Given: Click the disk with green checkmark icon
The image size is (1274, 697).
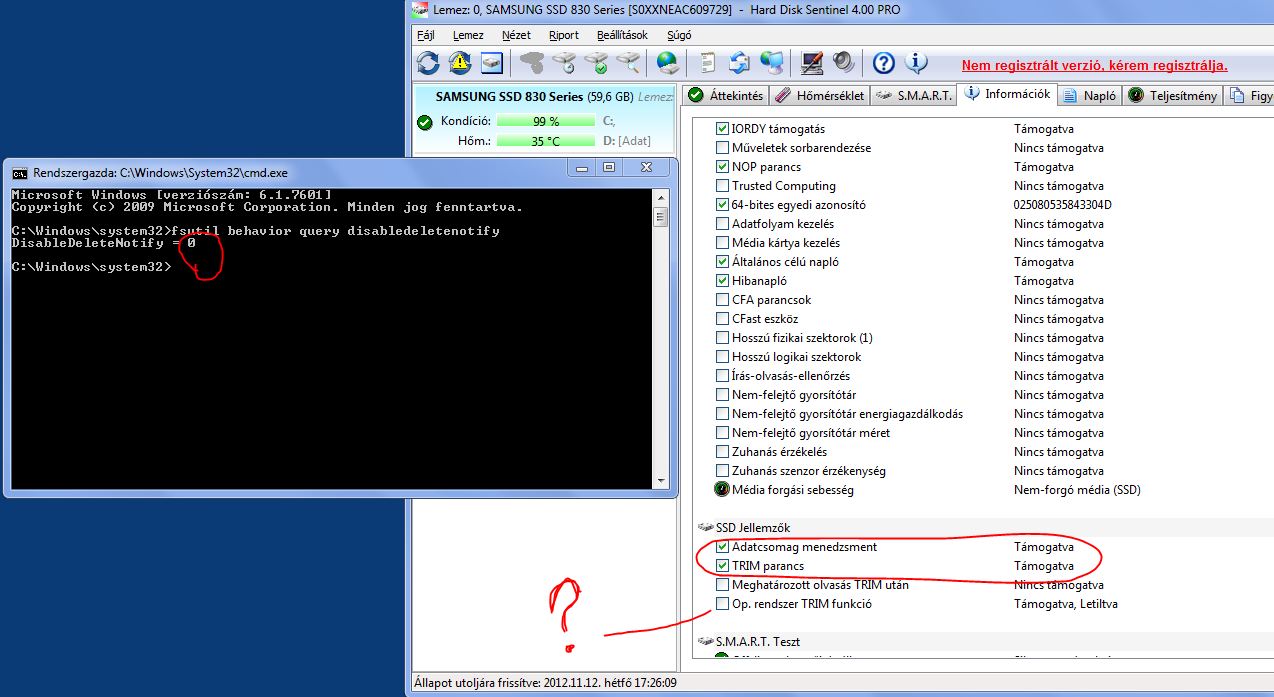Looking at the screenshot, I should click(597, 63).
